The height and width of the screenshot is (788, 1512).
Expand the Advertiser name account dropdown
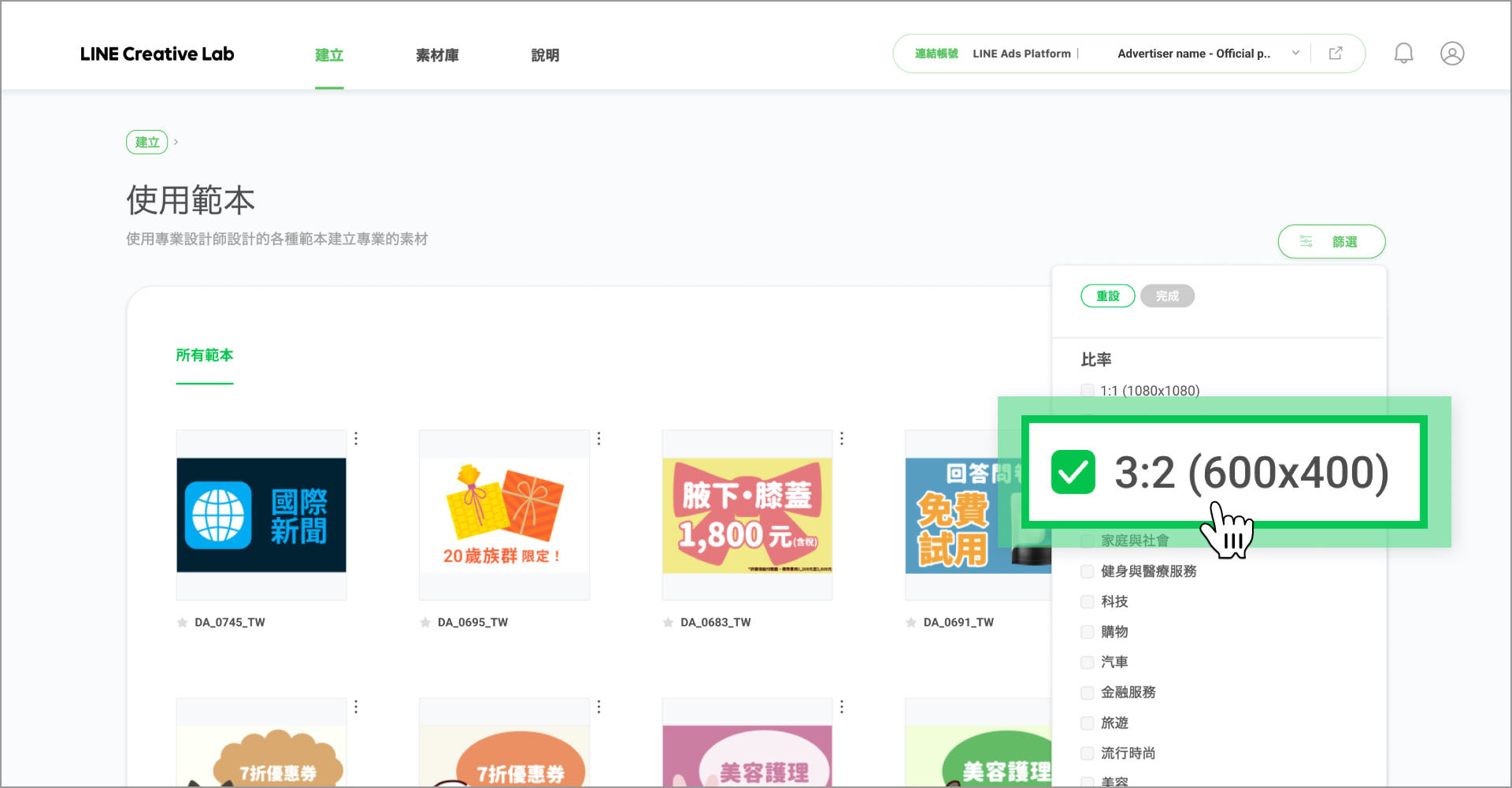[1295, 54]
